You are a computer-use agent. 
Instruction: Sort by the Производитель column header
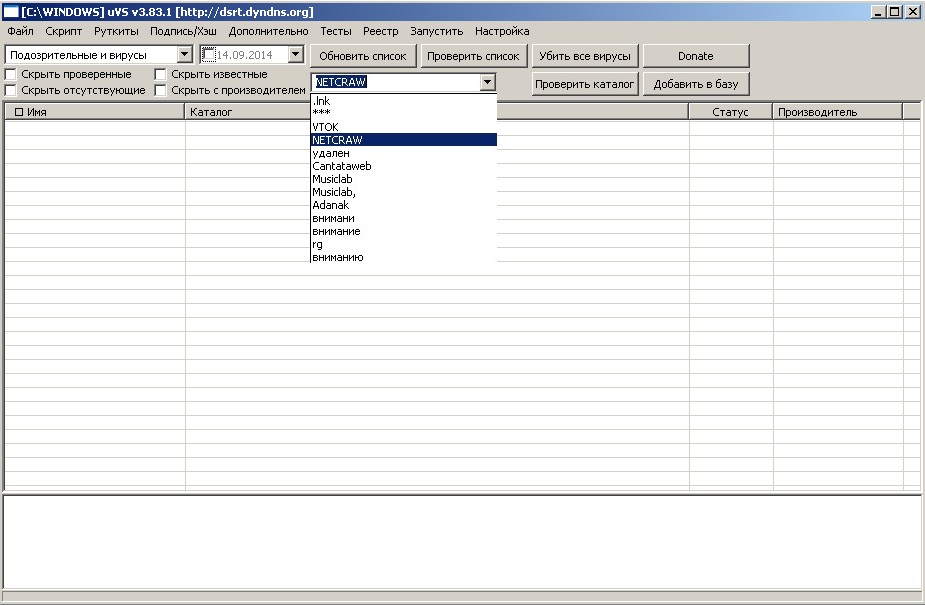(838, 111)
